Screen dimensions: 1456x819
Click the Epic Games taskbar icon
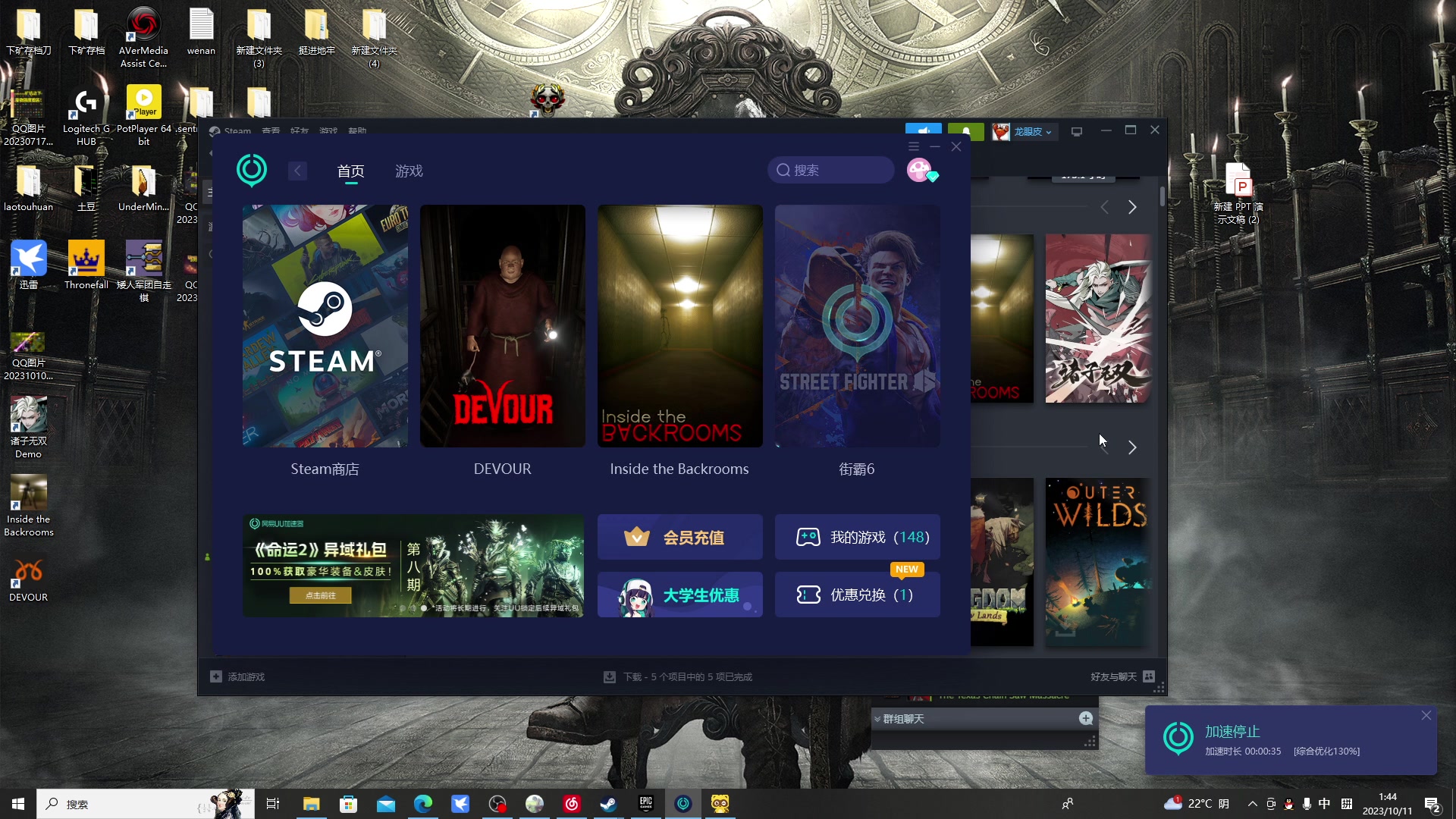(x=646, y=804)
